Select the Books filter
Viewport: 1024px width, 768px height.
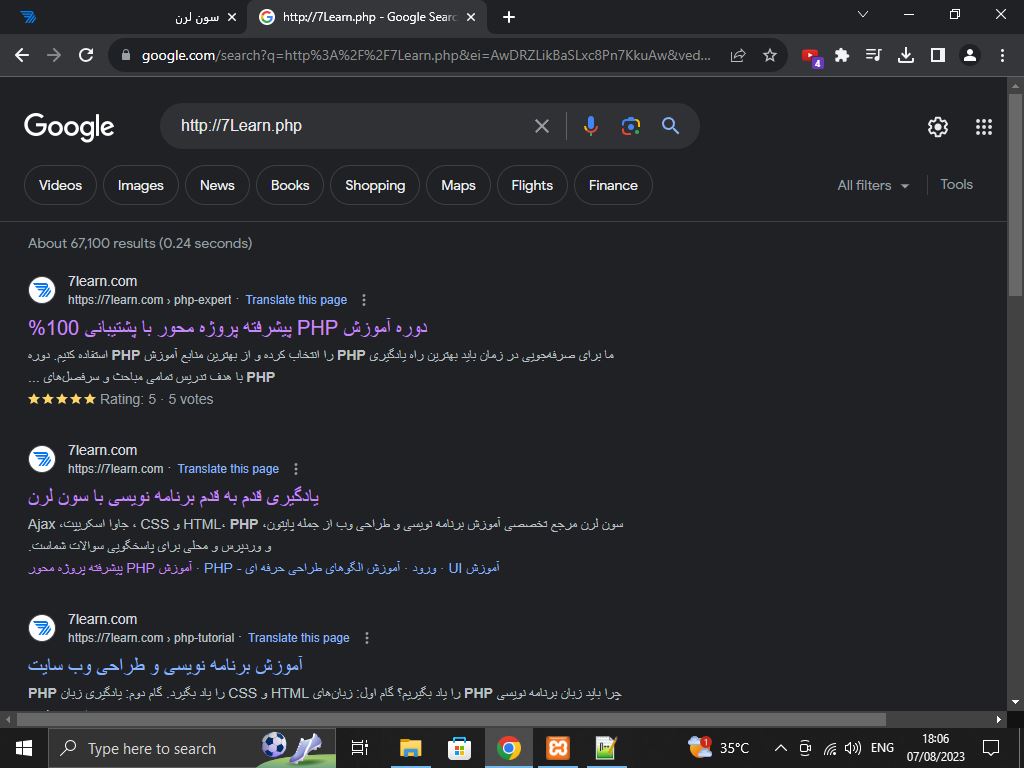coord(290,185)
